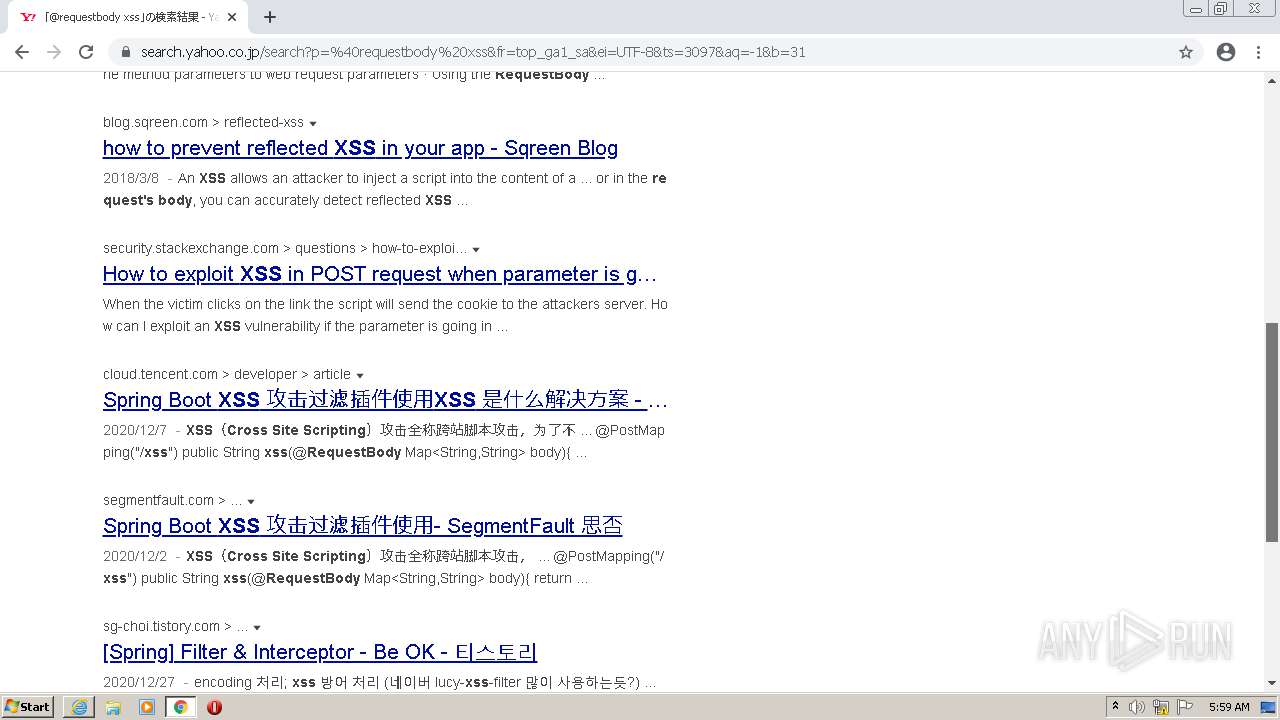Bookmark this page with star icon
Screen dimensions: 1280x720
[1186, 52]
